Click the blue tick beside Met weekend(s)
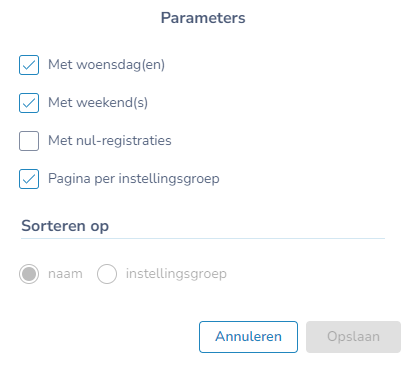 (x=29, y=103)
